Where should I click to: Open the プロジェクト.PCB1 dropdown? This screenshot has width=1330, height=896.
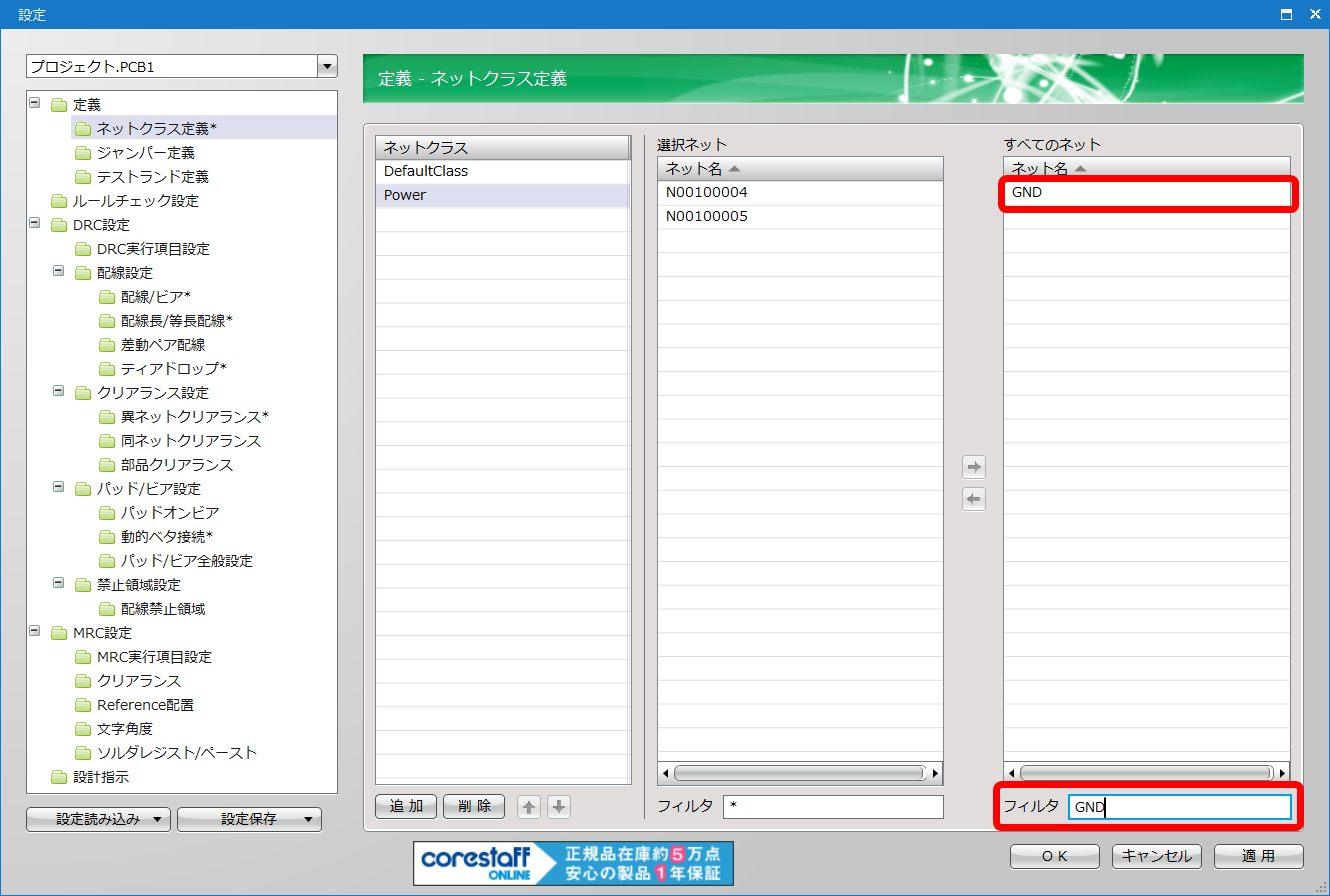[326, 67]
